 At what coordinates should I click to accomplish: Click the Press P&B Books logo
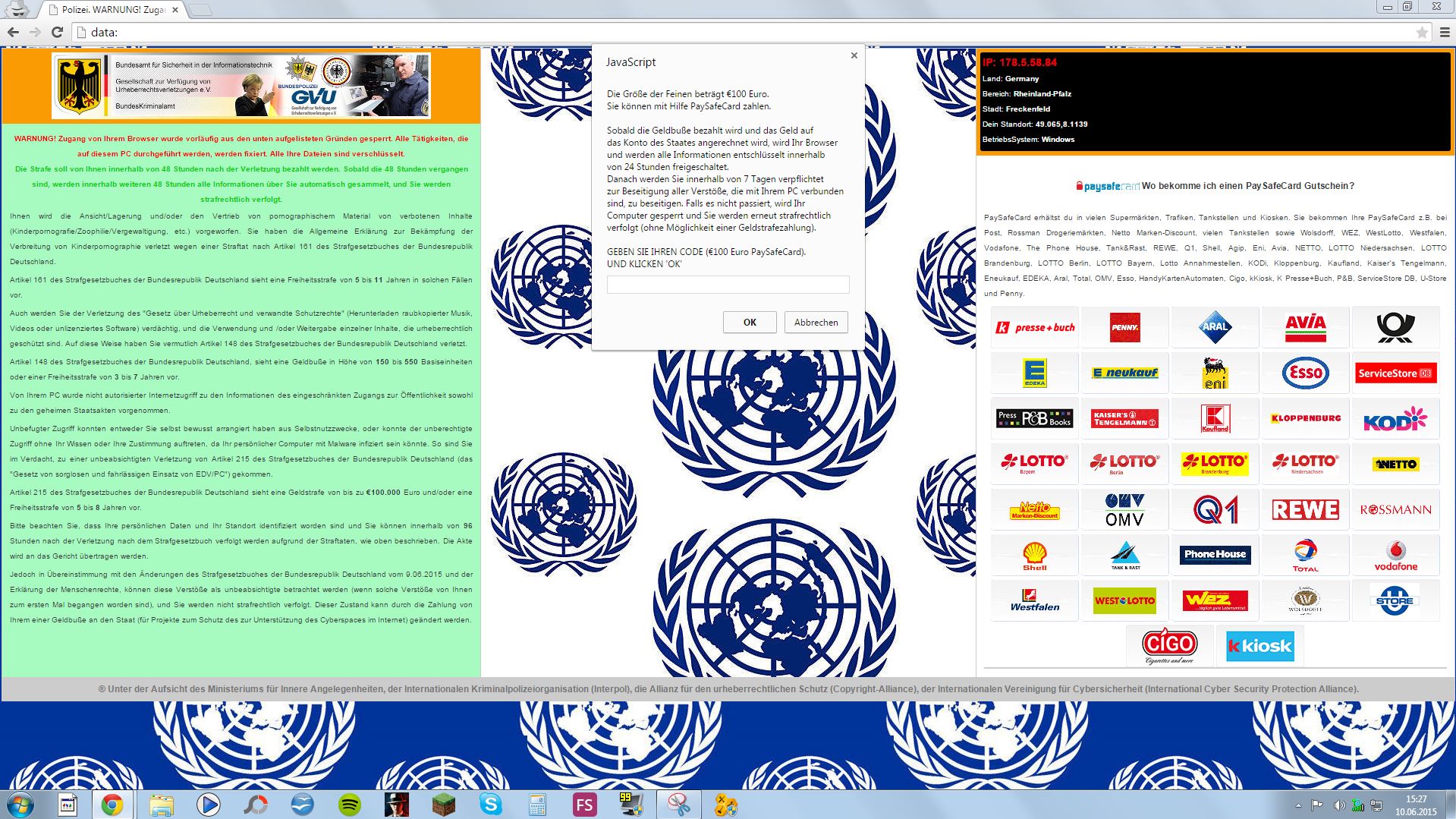tap(1034, 418)
